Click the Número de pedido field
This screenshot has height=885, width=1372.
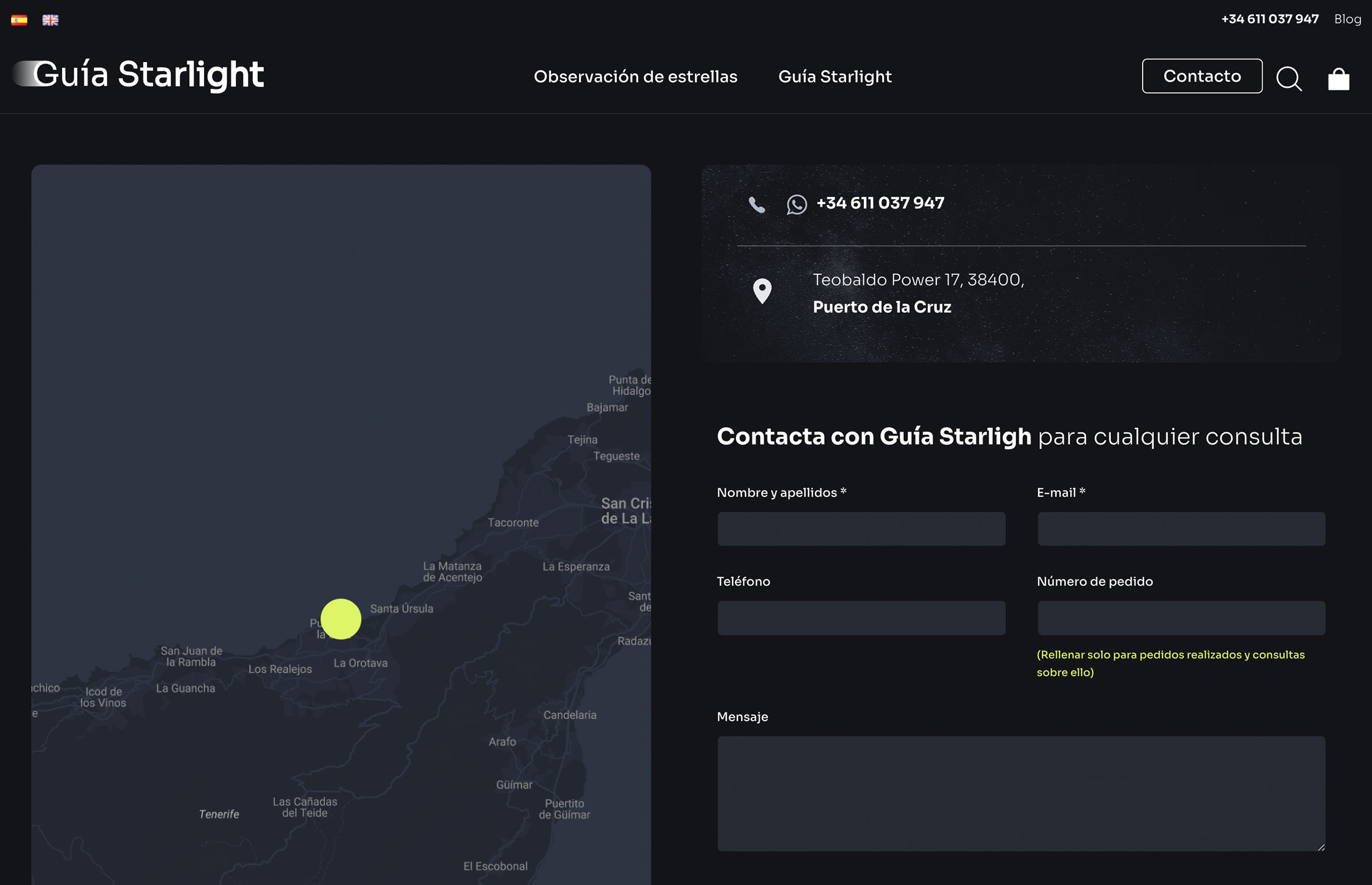pos(1181,618)
